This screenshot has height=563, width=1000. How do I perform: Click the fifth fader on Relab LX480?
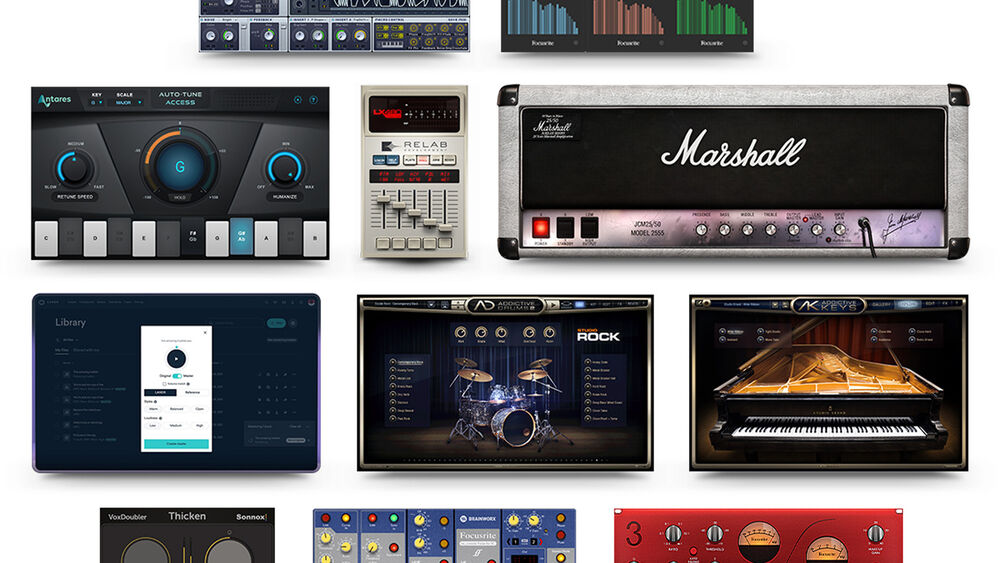[x=445, y=228]
